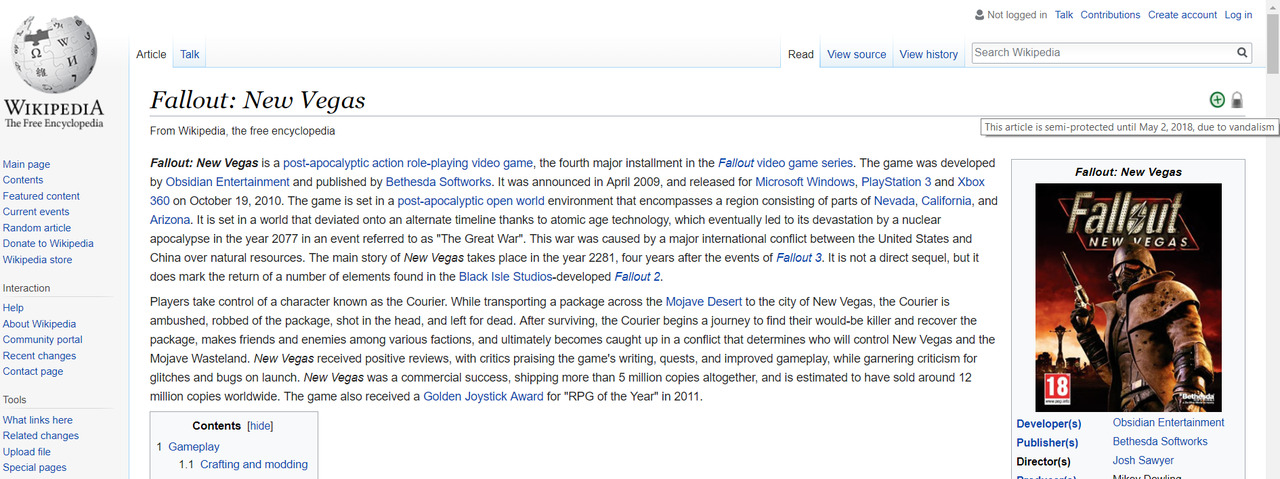The width and height of the screenshot is (1280, 479).
Task: Switch to the Talk tab
Action: 190,54
